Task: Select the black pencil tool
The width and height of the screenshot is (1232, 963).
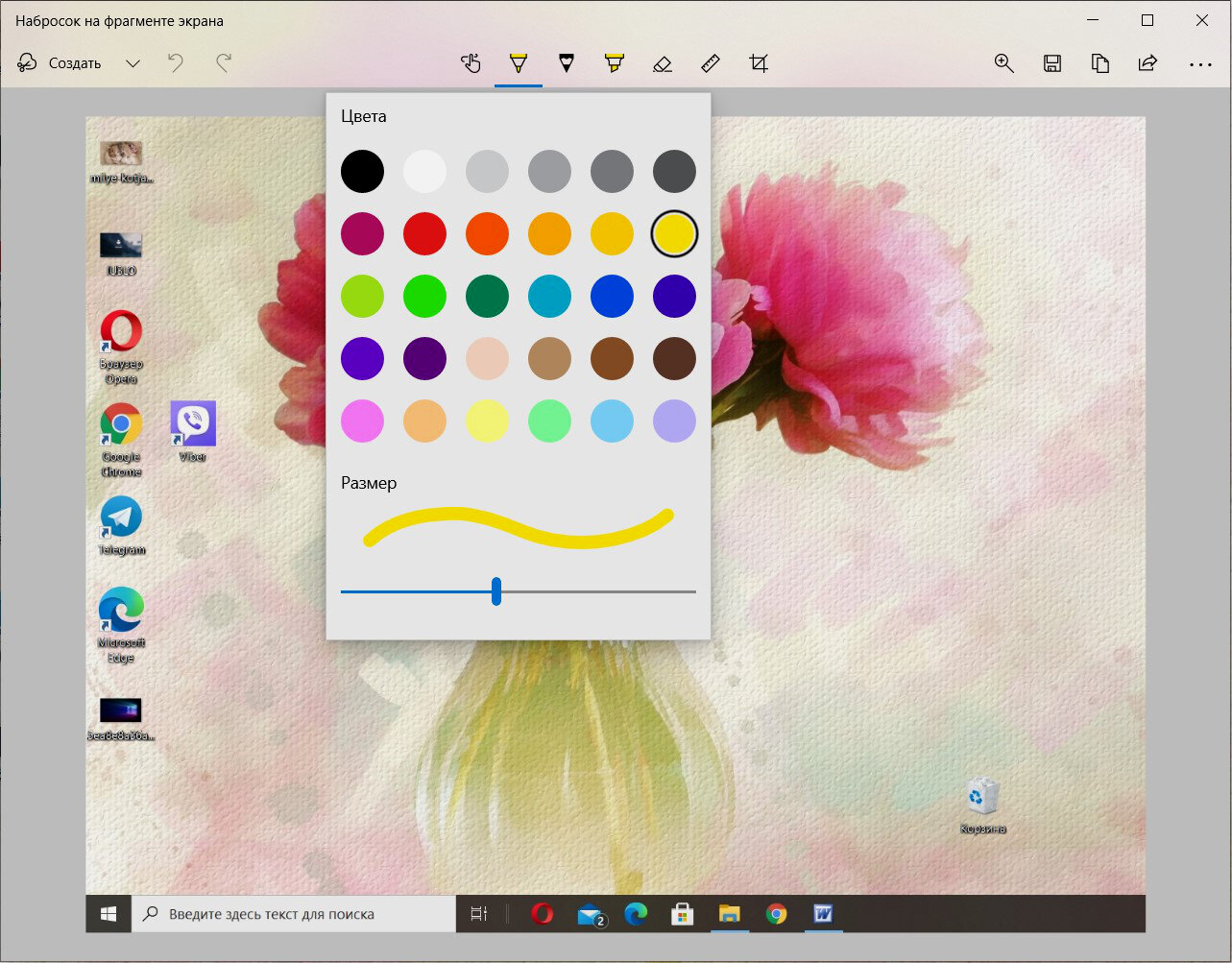Action: [x=567, y=63]
